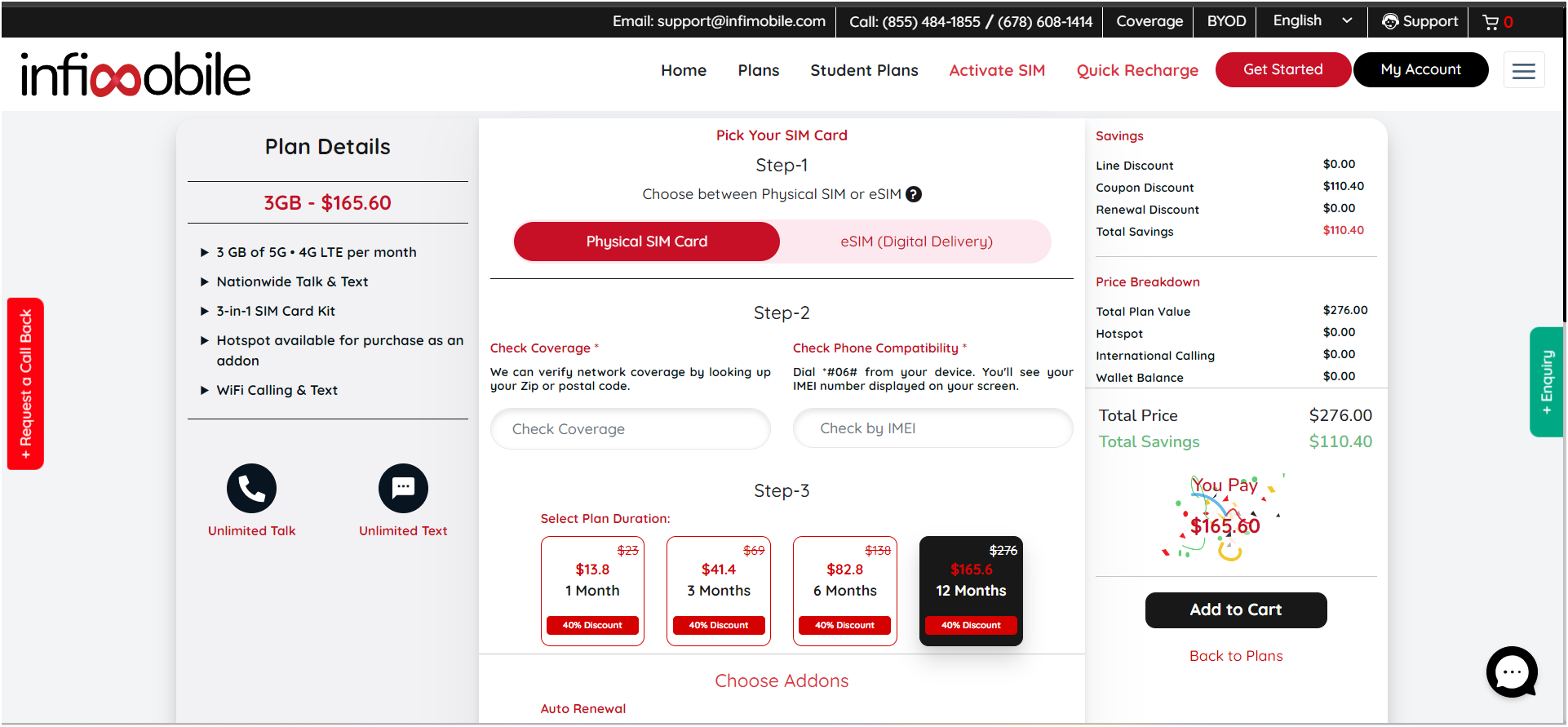Open the Enquiry side tab
This screenshot has height=727, width=1568.
pyautogui.click(x=1547, y=382)
